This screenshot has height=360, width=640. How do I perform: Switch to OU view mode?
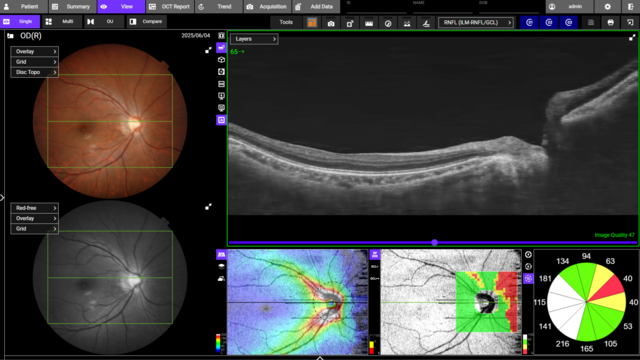pos(104,22)
